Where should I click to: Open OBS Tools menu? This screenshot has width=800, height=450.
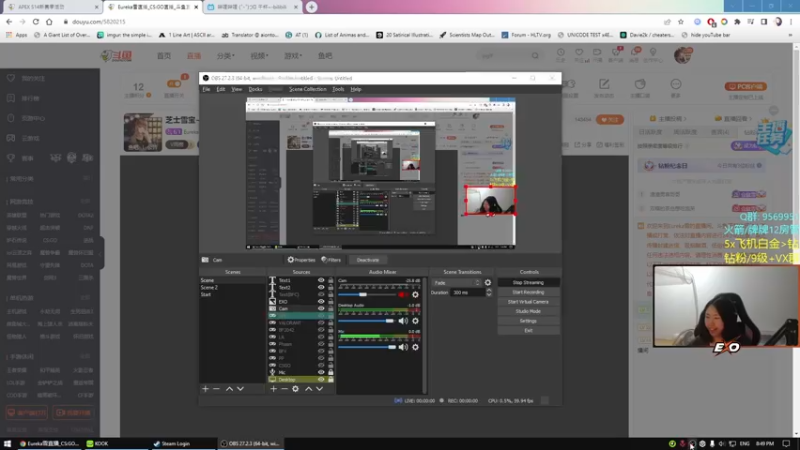[338, 89]
